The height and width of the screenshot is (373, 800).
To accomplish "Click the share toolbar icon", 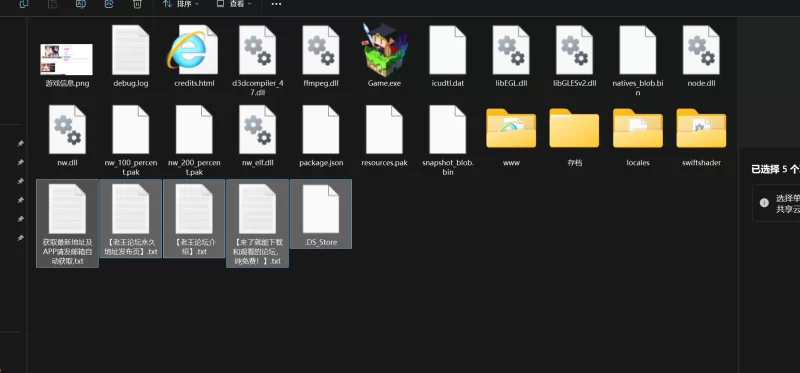I will tap(109, 4).
